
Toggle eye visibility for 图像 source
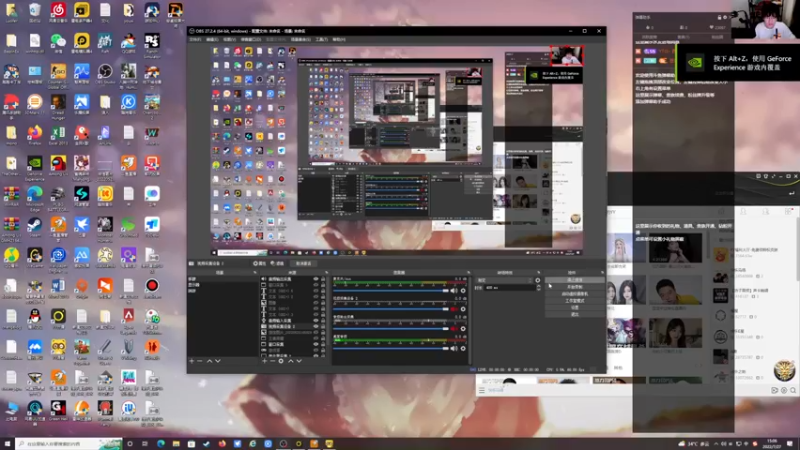[x=316, y=303]
